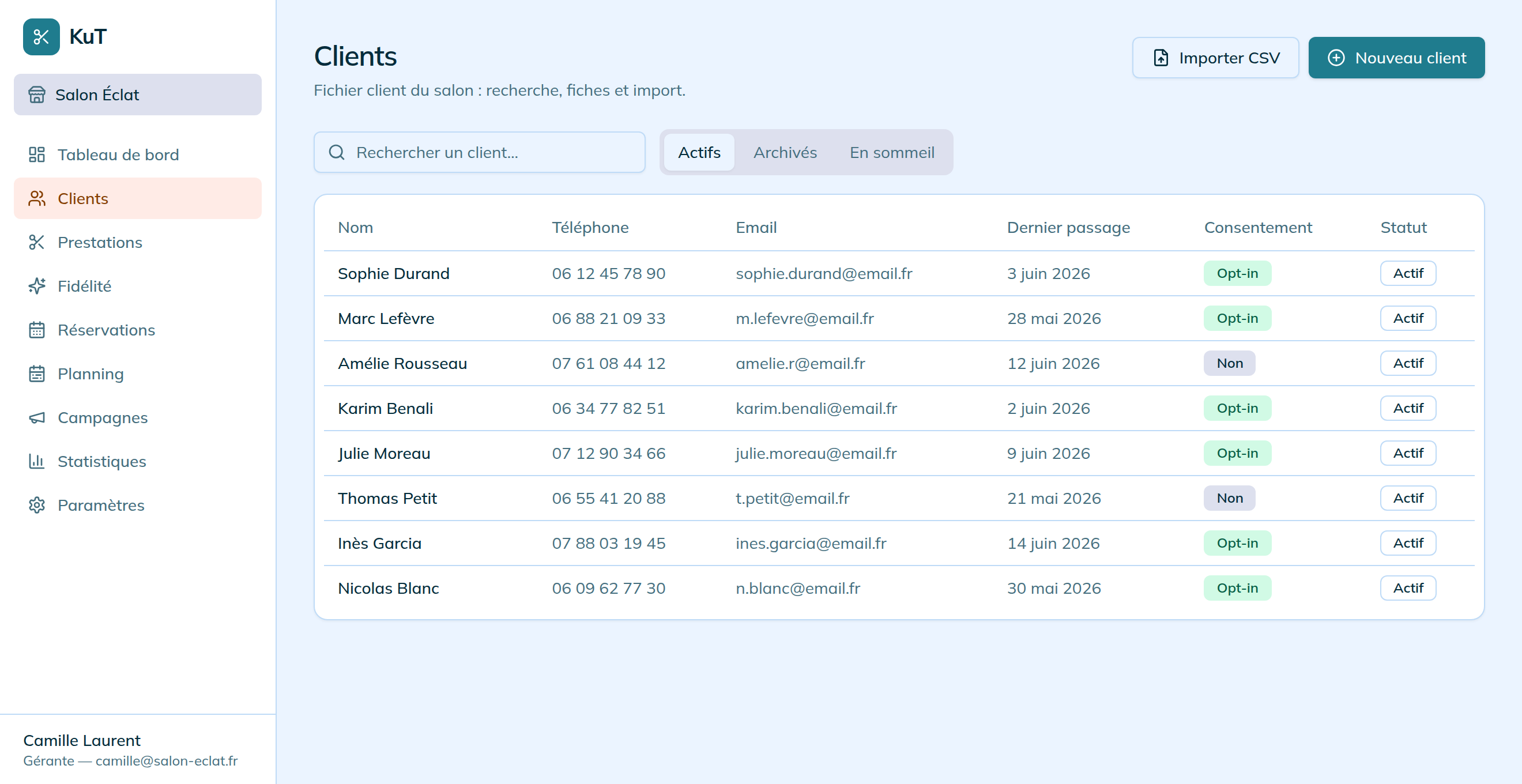Click the Réservations calendar icon
Image resolution: width=1522 pixels, height=784 pixels.
[x=37, y=330]
